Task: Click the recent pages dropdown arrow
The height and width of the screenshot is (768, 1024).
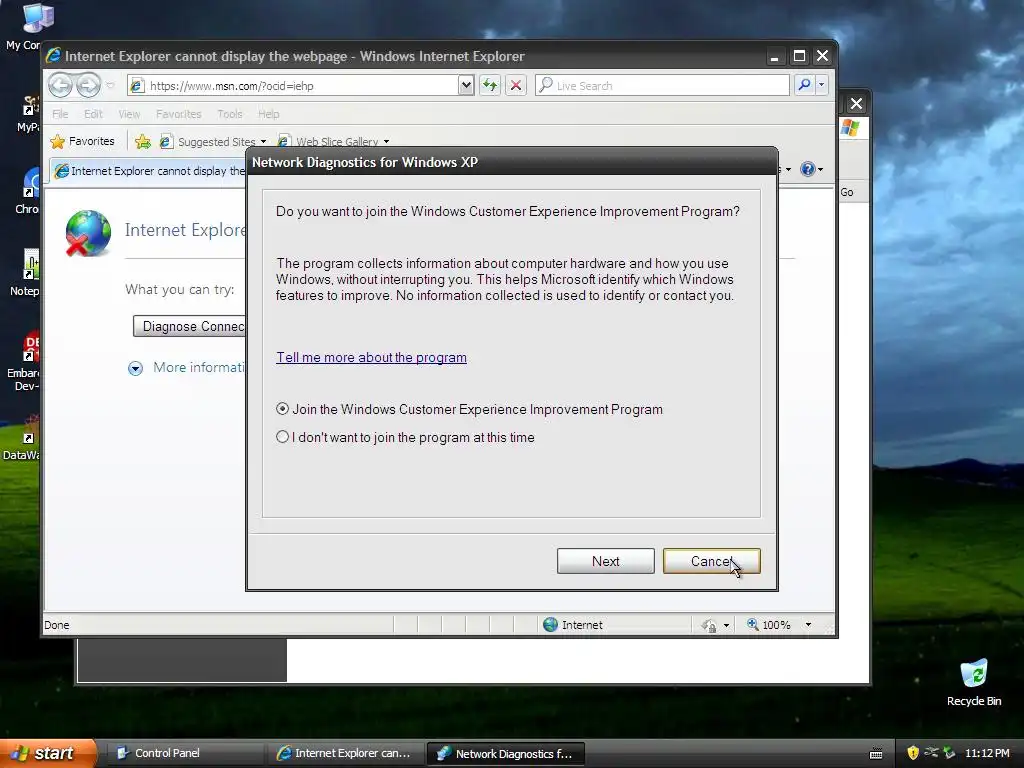Action: click(x=110, y=85)
